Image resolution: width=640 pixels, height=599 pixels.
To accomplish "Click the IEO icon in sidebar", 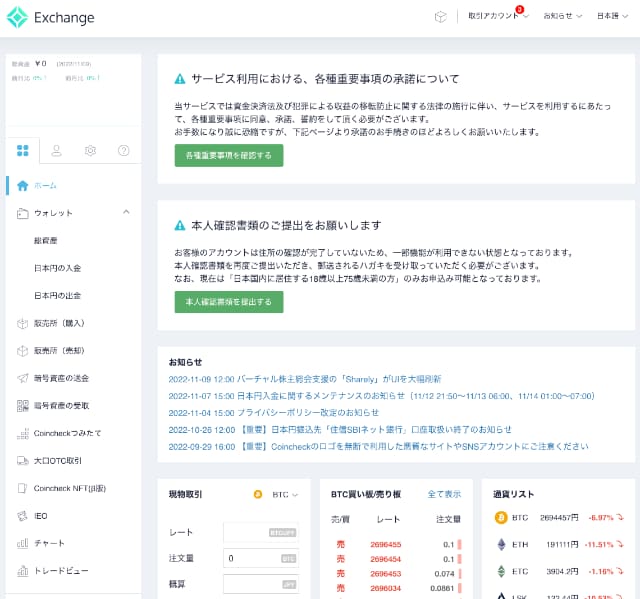I will [22, 516].
